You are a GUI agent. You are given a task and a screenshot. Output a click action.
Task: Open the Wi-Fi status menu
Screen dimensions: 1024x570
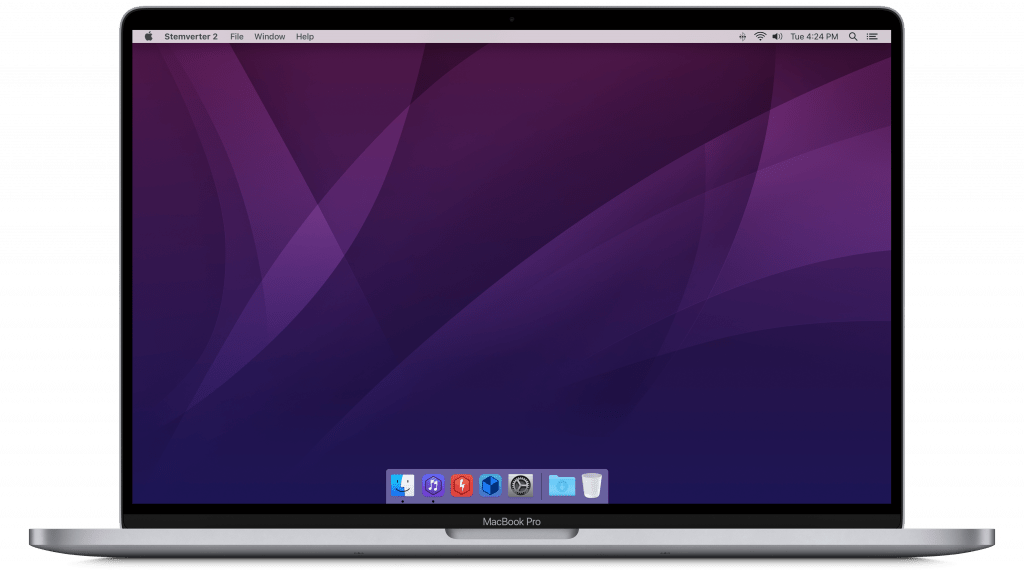coord(760,37)
